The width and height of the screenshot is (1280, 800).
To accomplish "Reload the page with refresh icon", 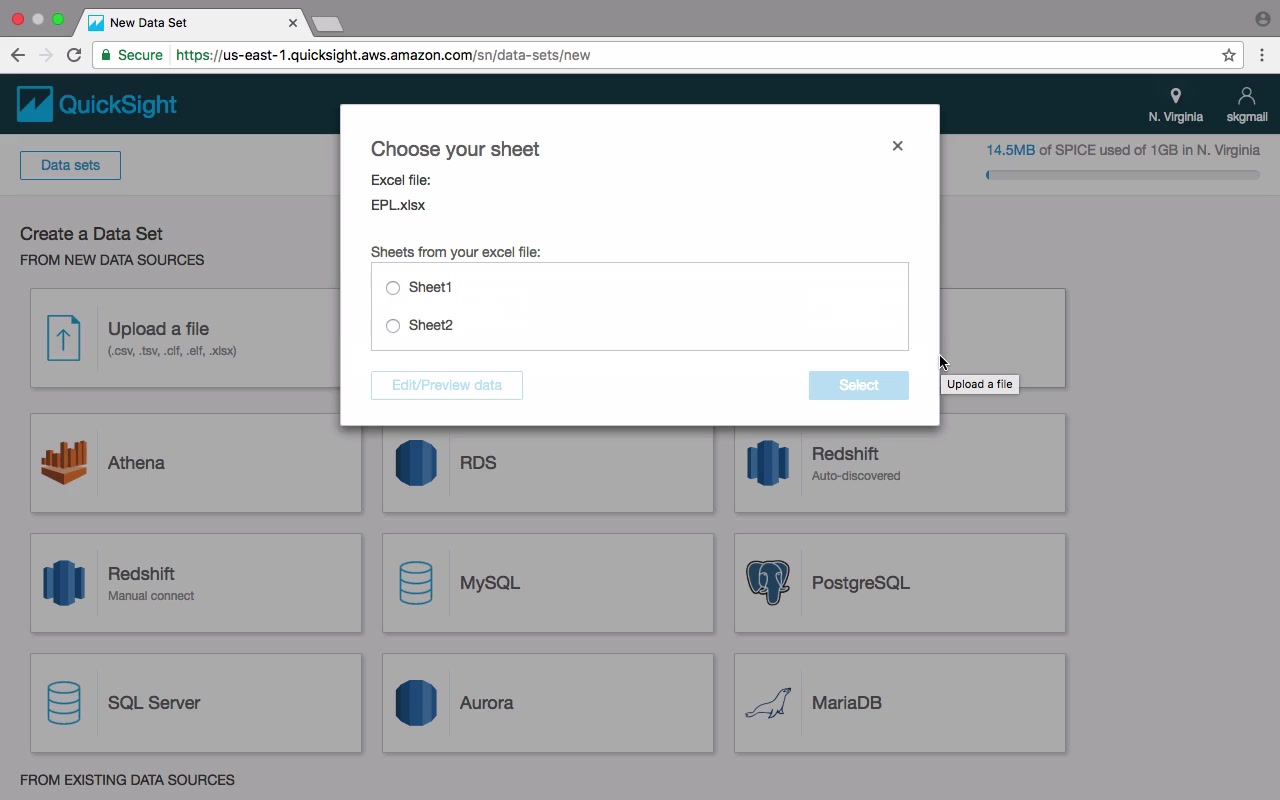I will point(74,55).
